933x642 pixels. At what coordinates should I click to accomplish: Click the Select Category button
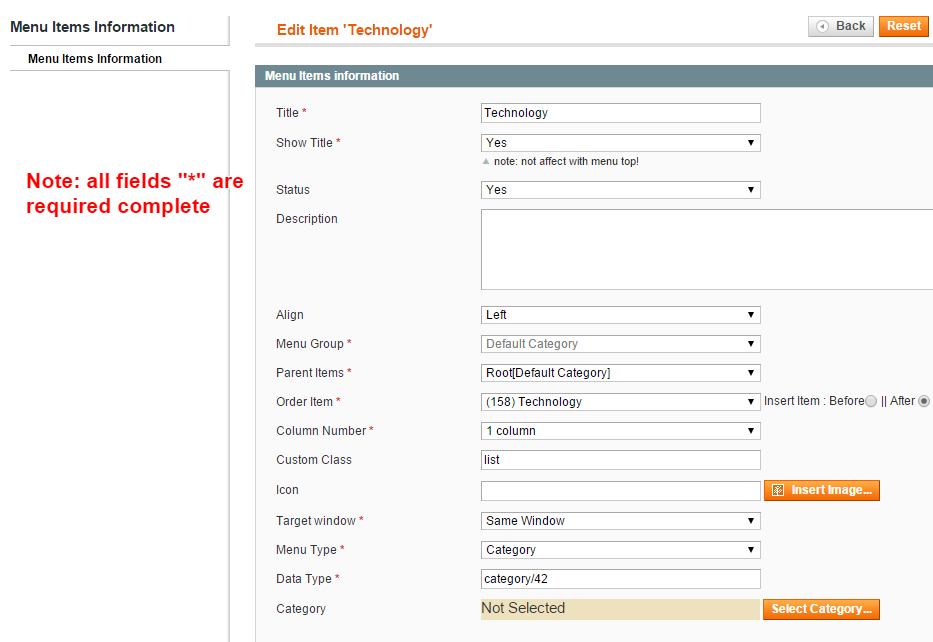tap(821, 609)
